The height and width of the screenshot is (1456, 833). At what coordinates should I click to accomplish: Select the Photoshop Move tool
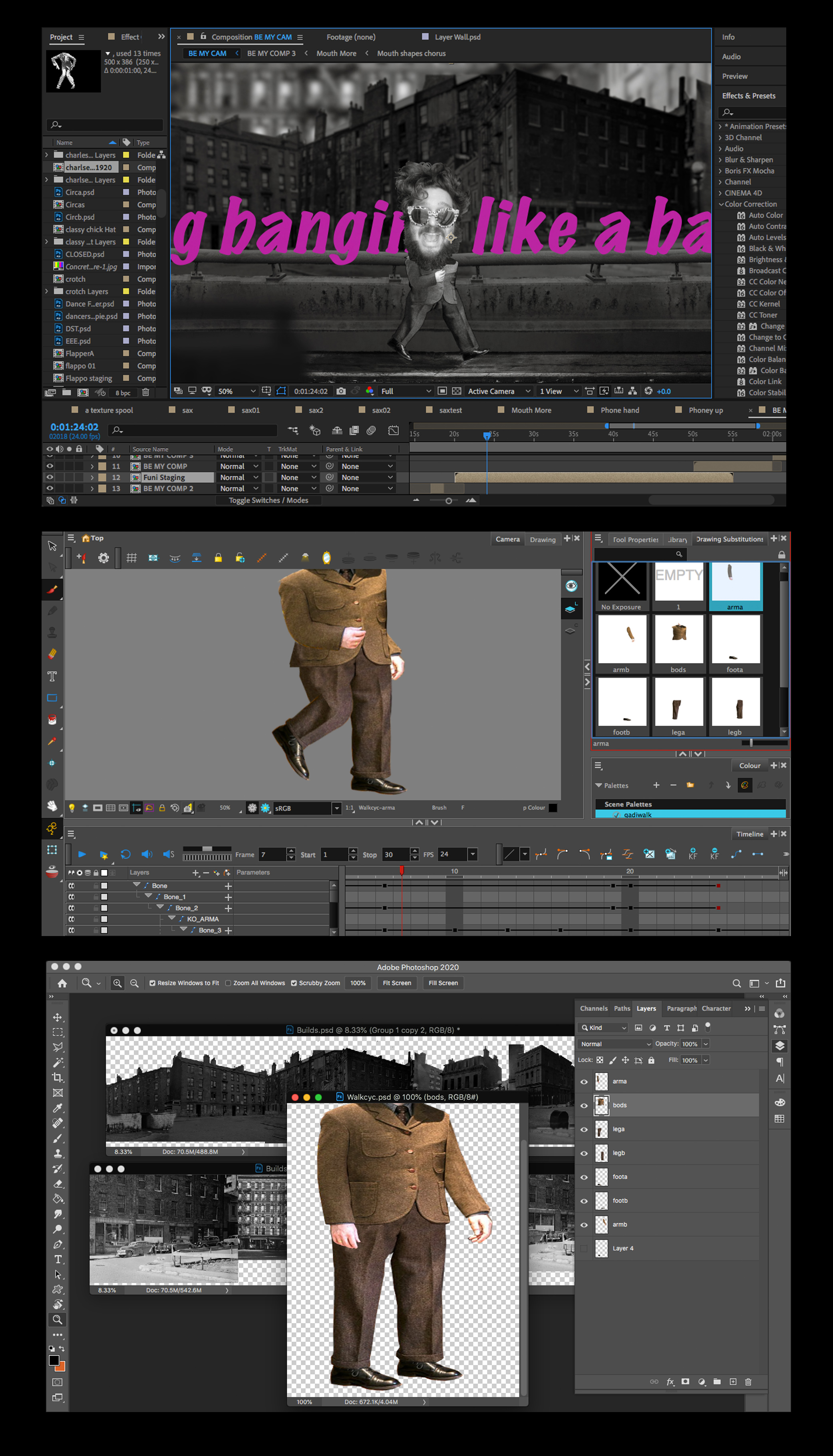[x=58, y=1018]
